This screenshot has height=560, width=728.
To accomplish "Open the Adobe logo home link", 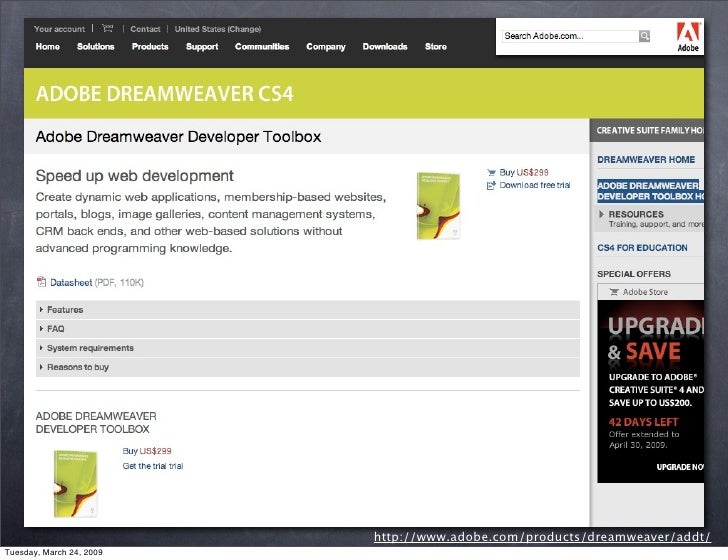I will click(x=688, y=37).
